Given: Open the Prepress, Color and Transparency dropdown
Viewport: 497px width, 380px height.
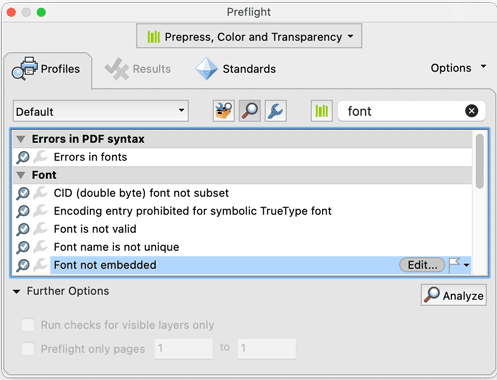Looking at the screenshot, I should pos(249,36).
